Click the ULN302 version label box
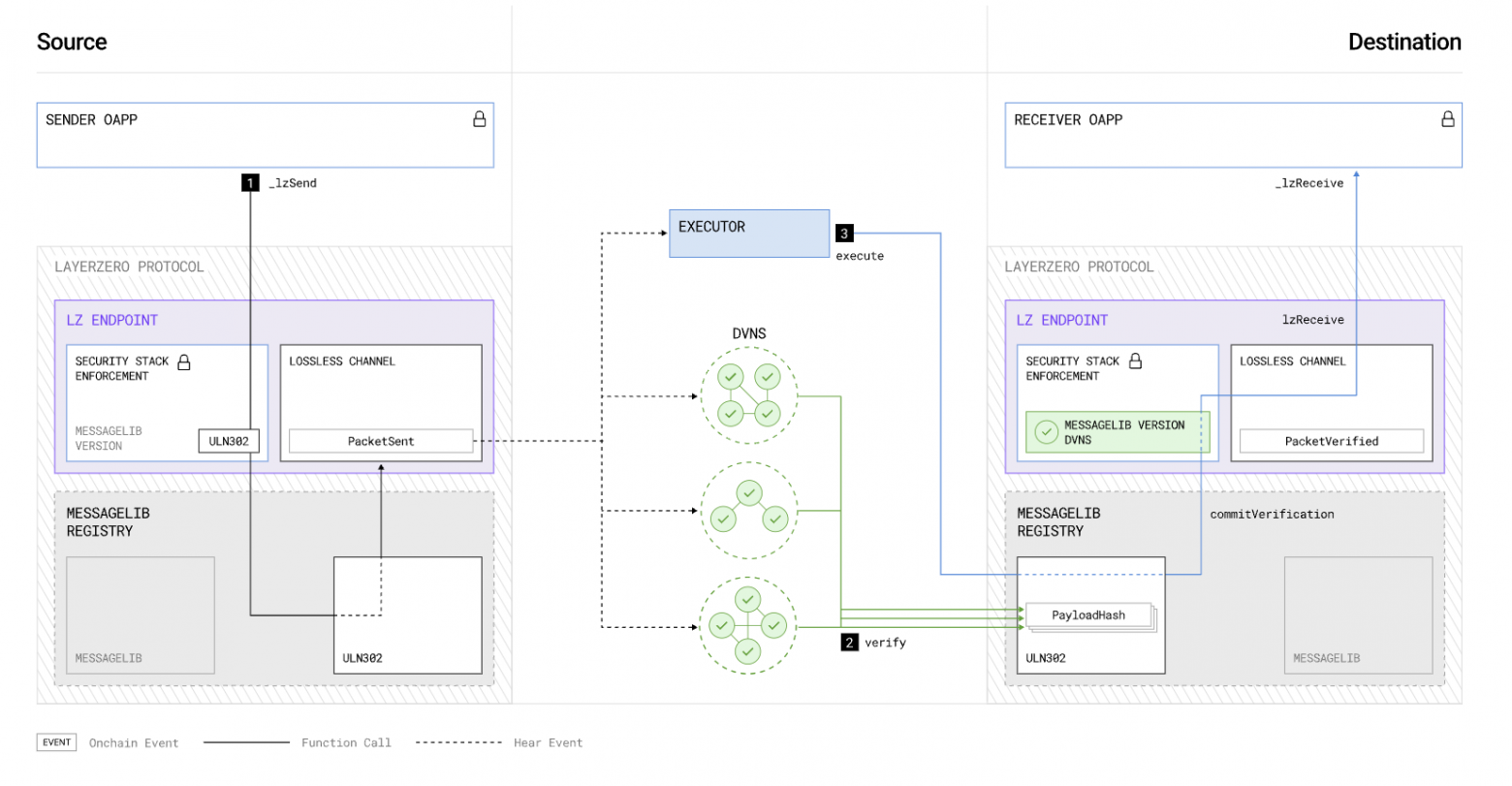 coord(230,441)
